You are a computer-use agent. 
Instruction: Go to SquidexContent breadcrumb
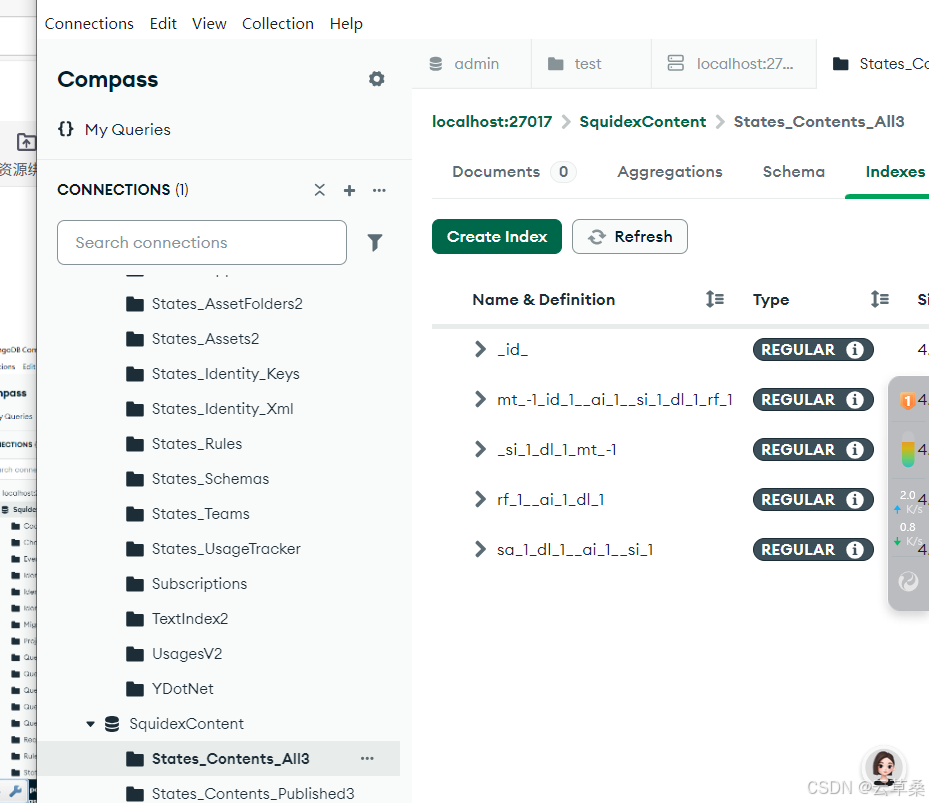(643, 121)
